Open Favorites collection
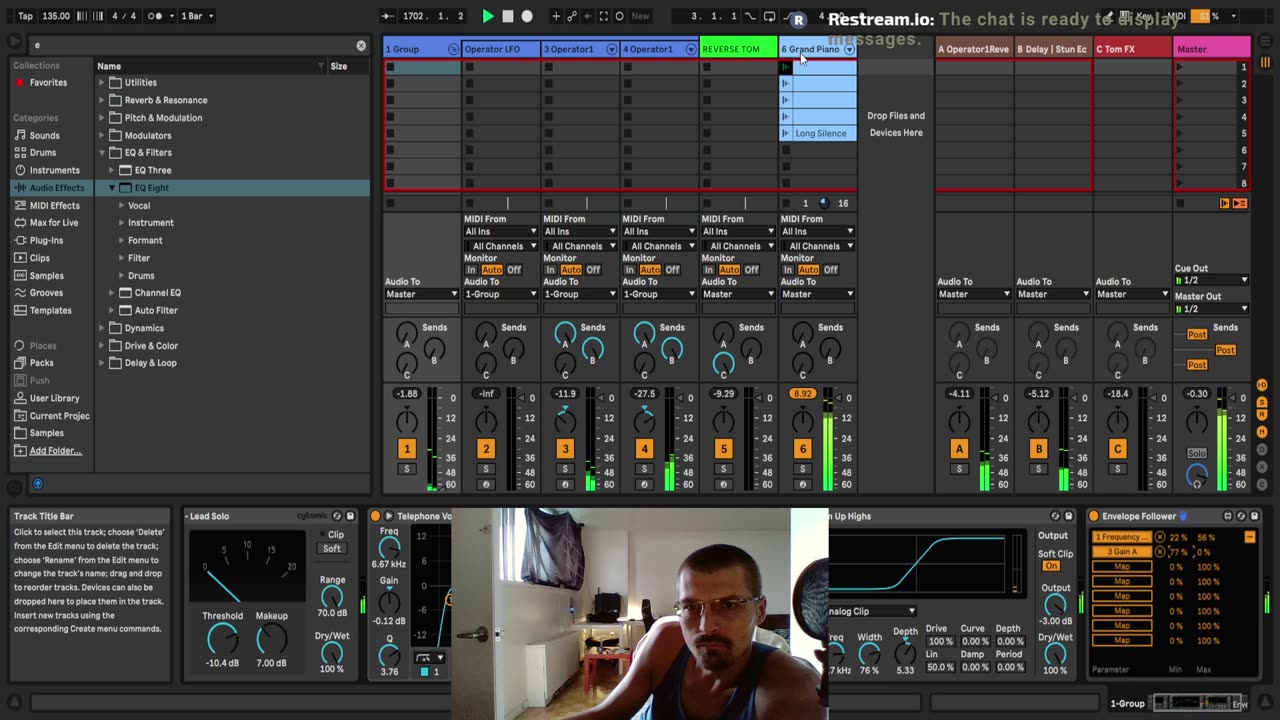 click(48, 83)
